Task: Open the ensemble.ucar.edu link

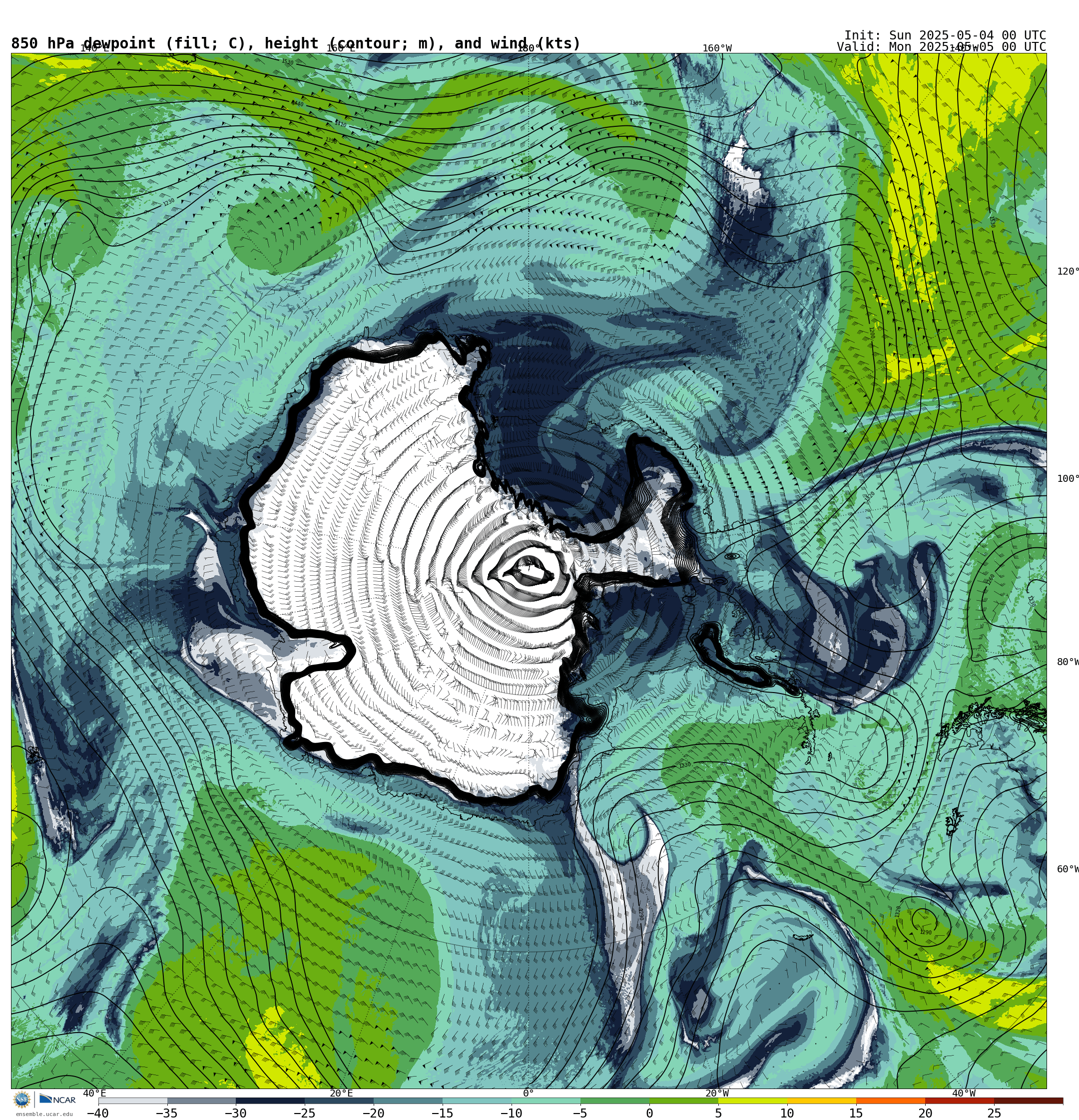Action: 44,1114
